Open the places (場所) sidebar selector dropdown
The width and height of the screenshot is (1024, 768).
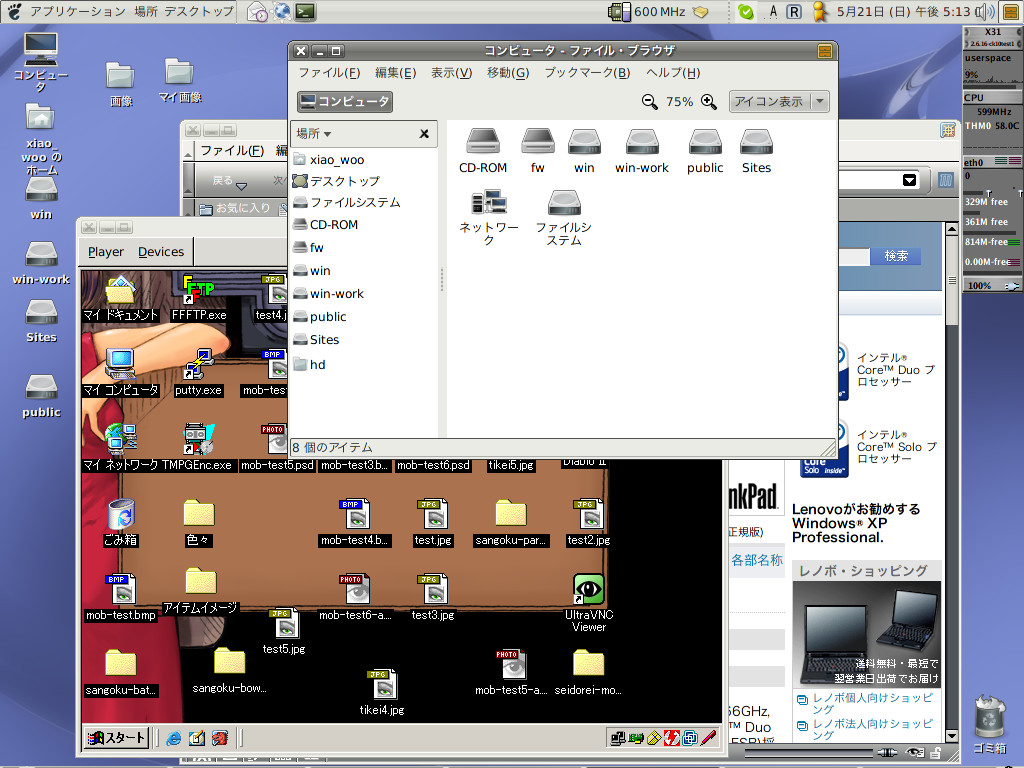pyautogui.click(x=314, y=133)
